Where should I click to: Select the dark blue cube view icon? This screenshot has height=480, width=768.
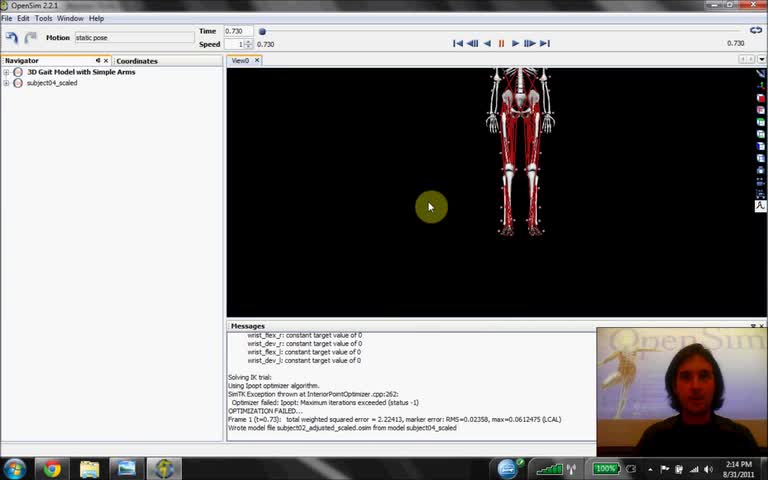[x=760, y=146]
